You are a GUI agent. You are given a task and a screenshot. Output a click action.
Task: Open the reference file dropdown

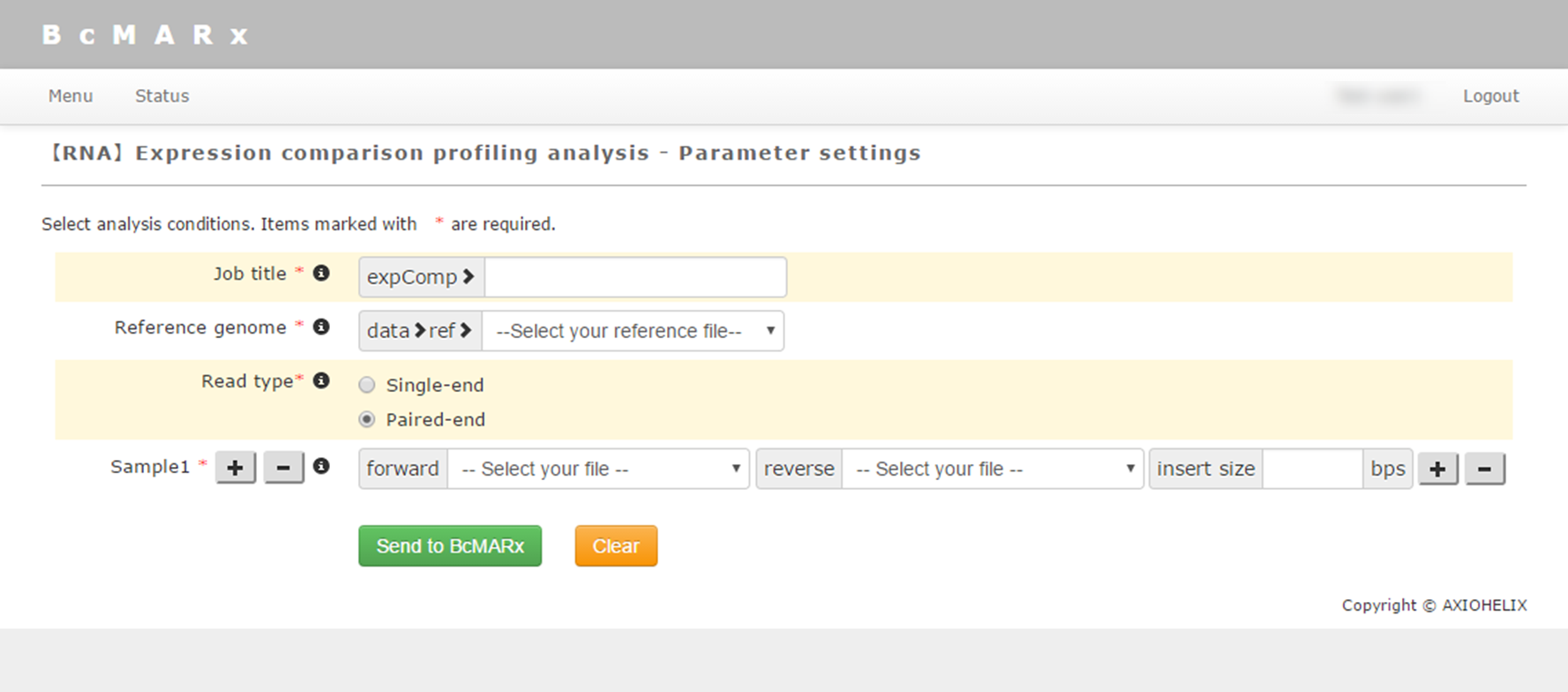click(x=633, y=331)
